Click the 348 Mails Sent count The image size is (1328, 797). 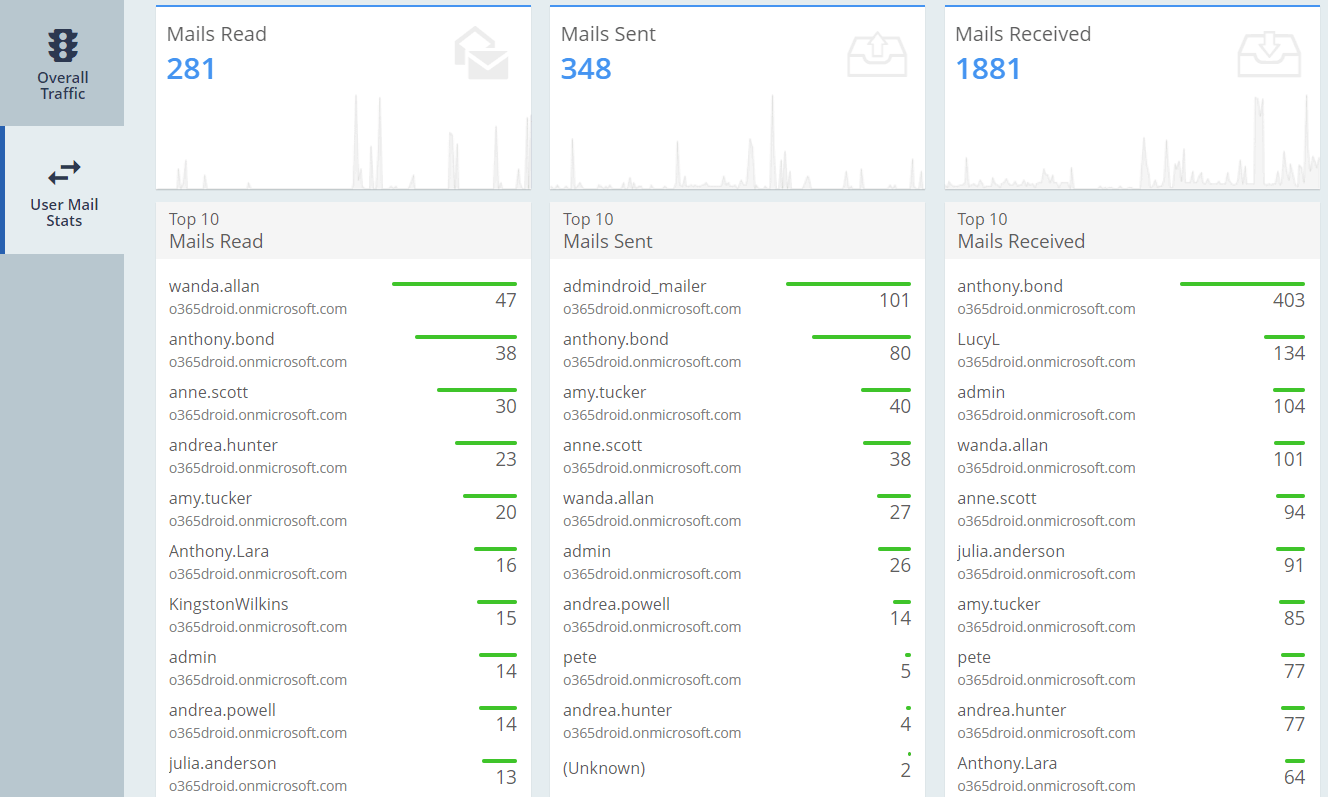click(x=586, y=69)
